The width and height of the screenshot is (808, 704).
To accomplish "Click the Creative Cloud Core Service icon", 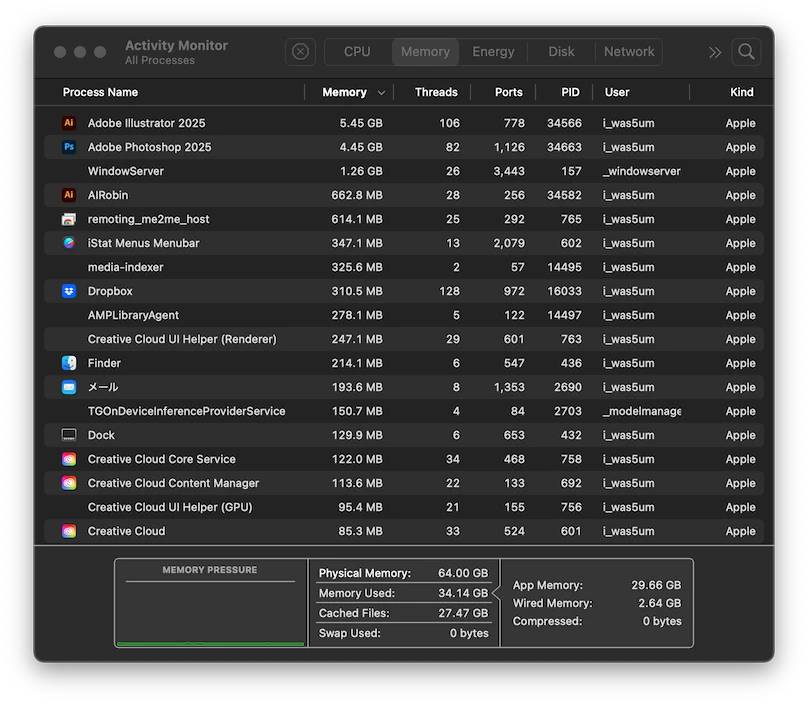I will pos(69,459).
